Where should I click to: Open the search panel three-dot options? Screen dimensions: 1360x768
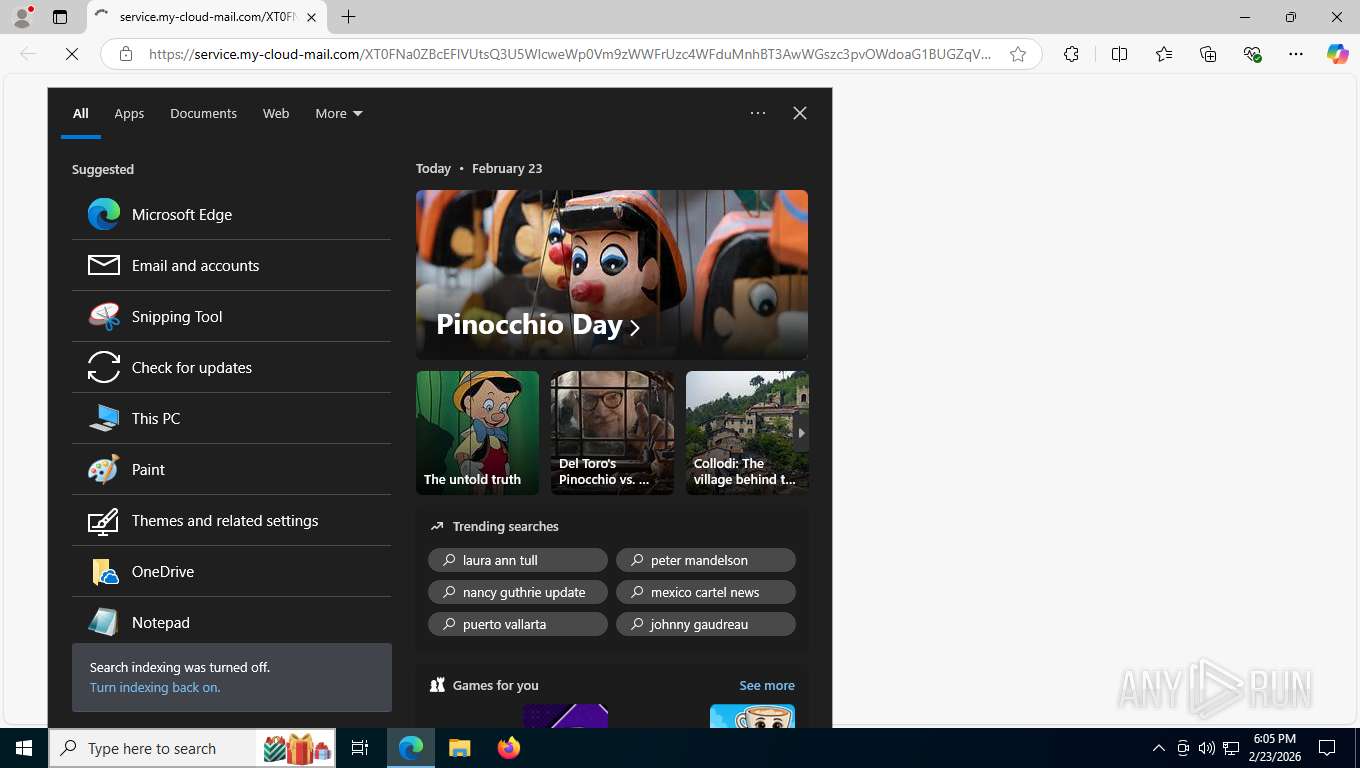pyautogui.click(x=758, y=113)
